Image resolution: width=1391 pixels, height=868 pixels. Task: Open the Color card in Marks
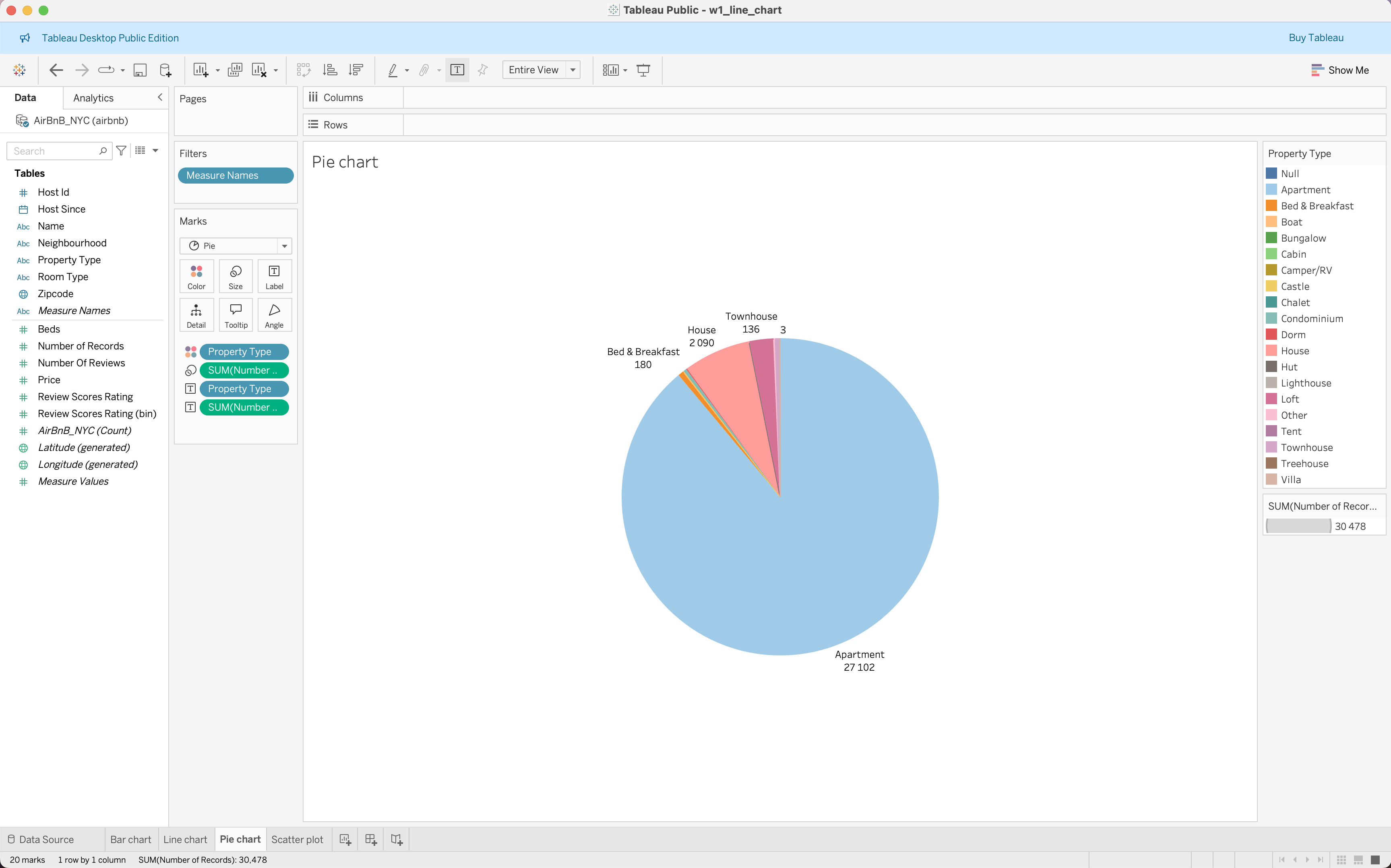(x=196, y=276)
